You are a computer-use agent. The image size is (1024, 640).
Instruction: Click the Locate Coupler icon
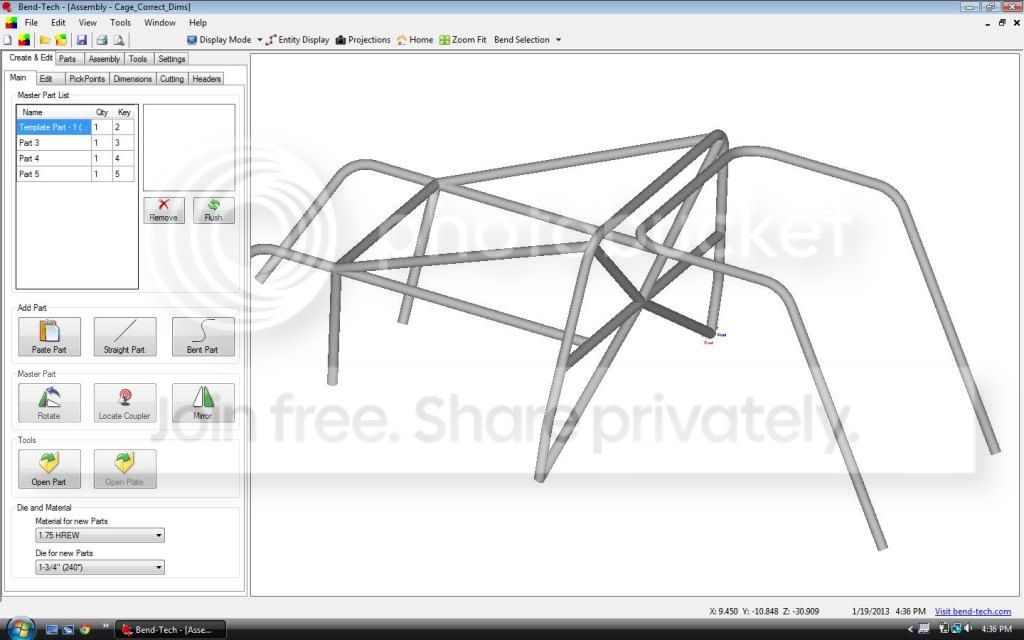click(125, 403)
